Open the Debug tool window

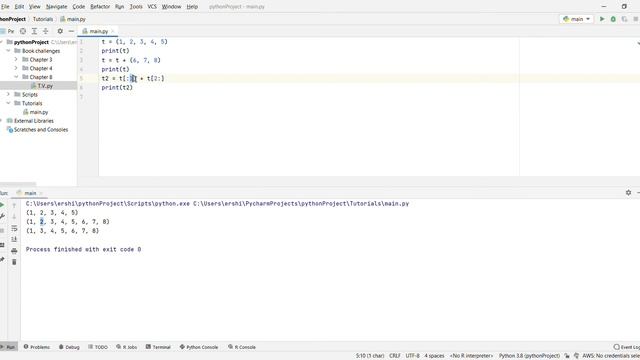click(69, 347)
